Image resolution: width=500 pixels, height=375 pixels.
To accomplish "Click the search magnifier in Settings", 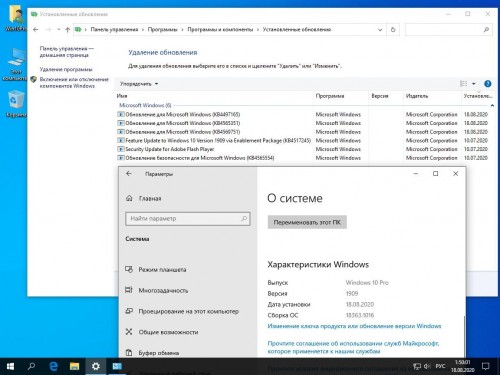I will tap(244, 219).
